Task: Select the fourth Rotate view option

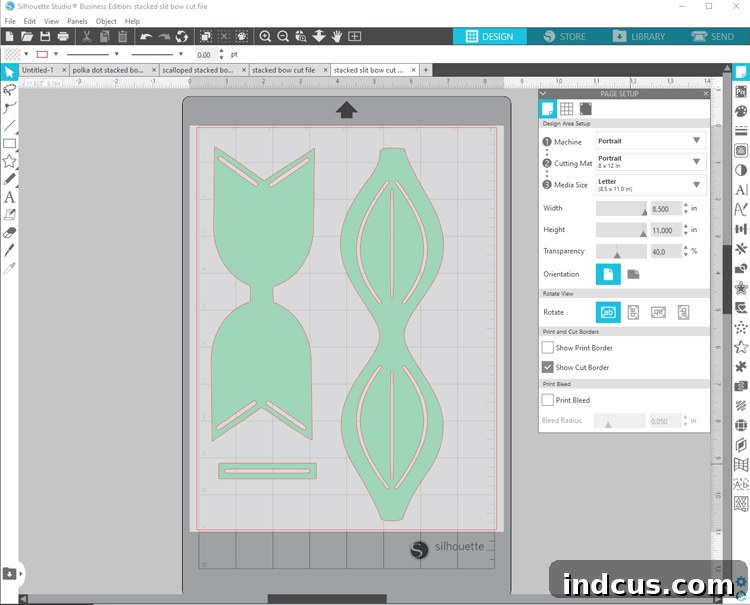Action: coord(684,312)
